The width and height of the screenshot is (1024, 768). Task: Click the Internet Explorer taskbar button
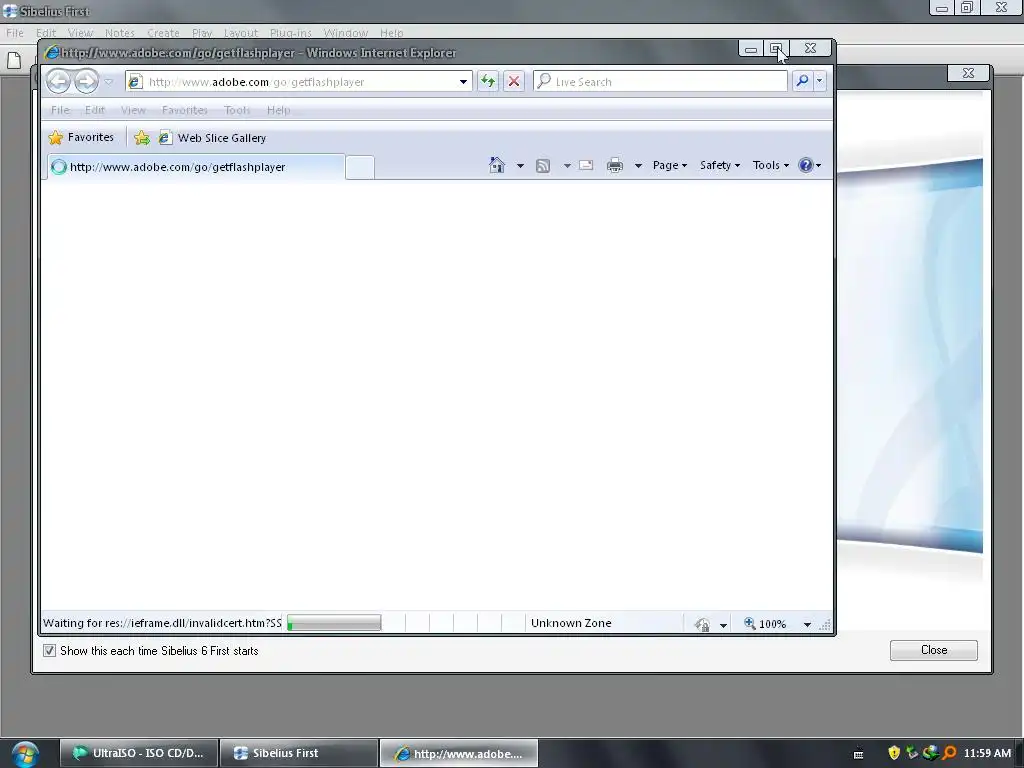(459, 753)
